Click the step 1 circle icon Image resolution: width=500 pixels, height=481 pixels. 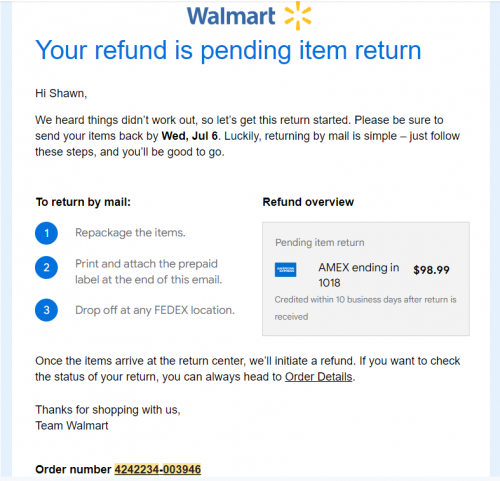point(46,233)
